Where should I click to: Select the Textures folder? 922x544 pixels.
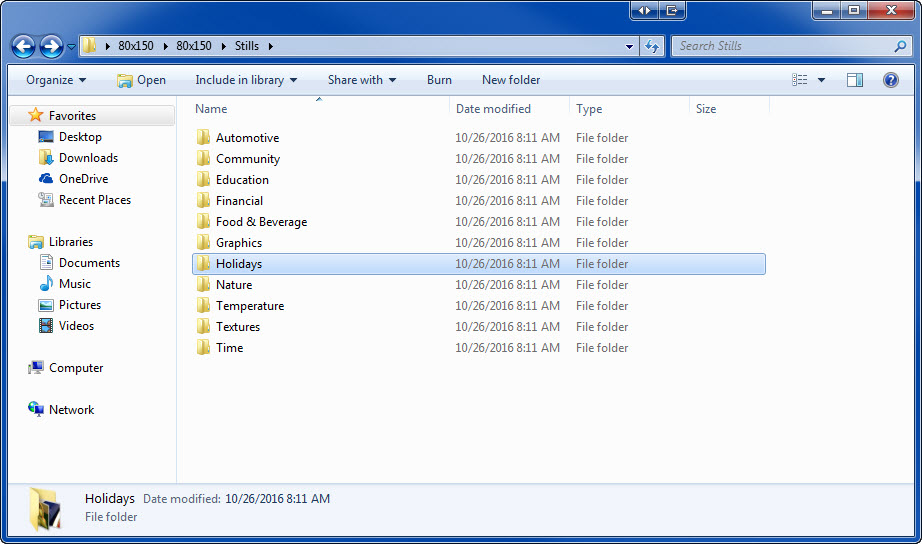tap(238, 327)
